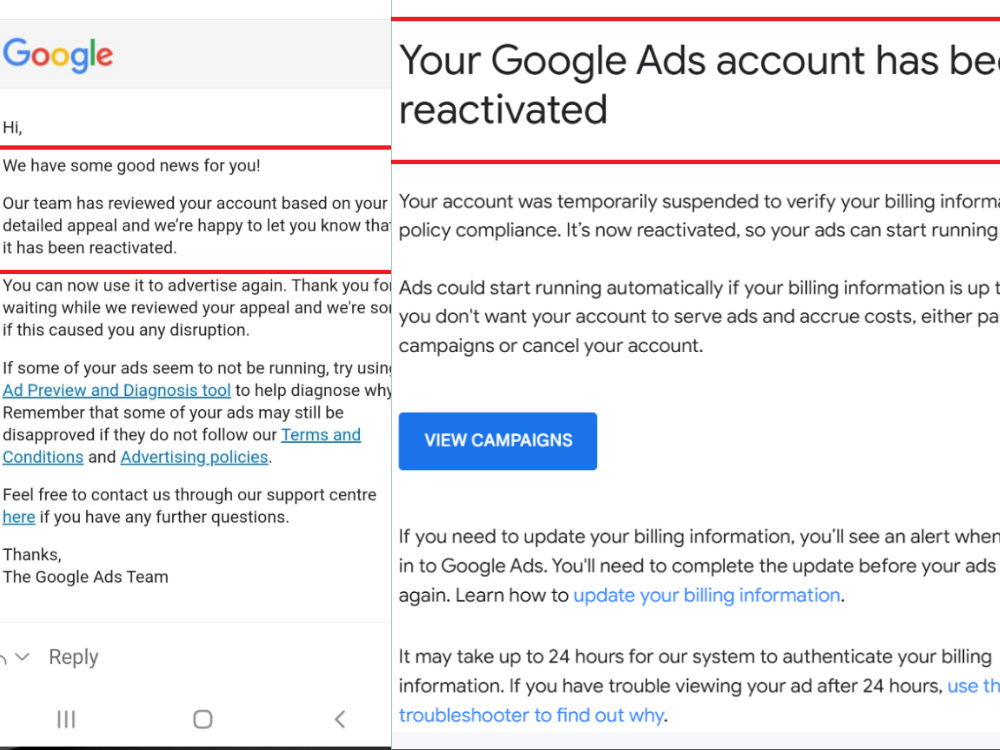Click the 'We have some good news for you!' text
Image resolution: width=1000 pixels, height=750 pixels.
point(131,166)
